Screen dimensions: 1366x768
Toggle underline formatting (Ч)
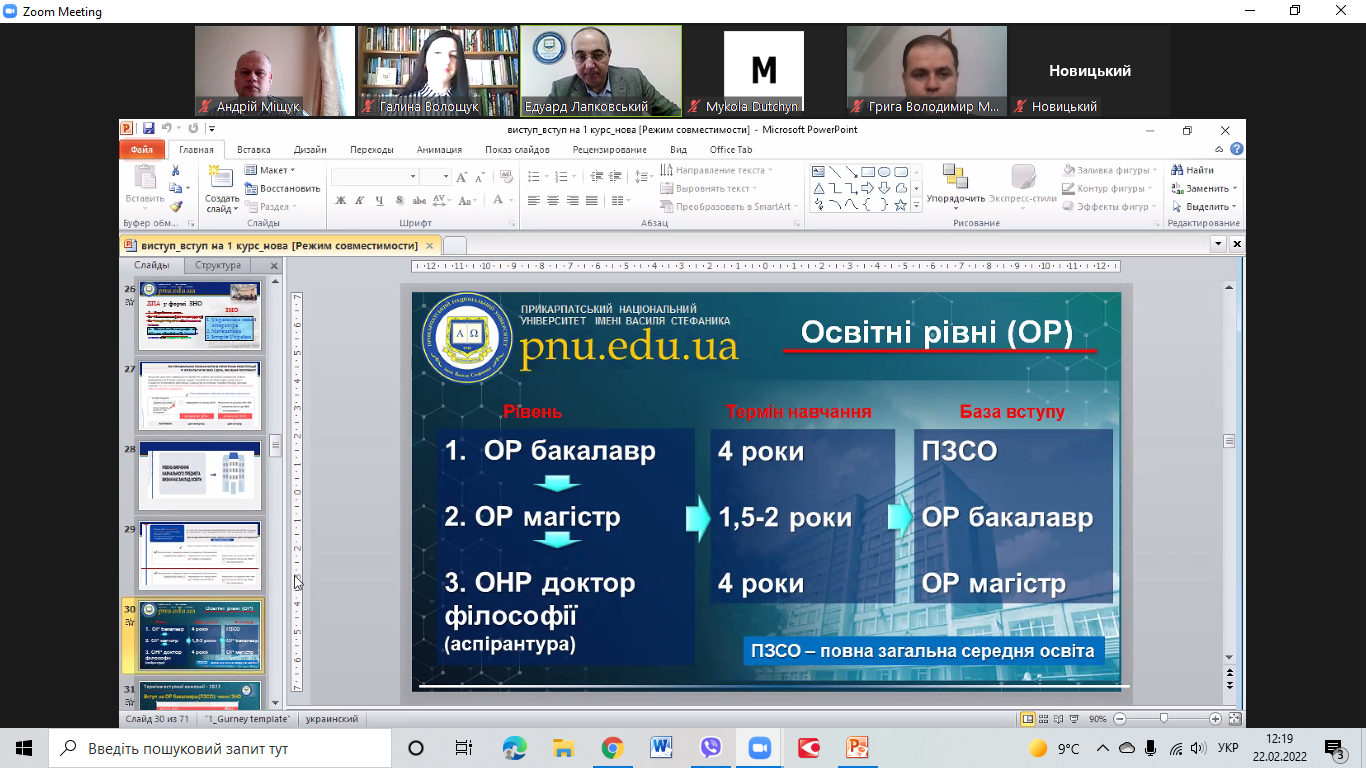click(x=380, y=201)
